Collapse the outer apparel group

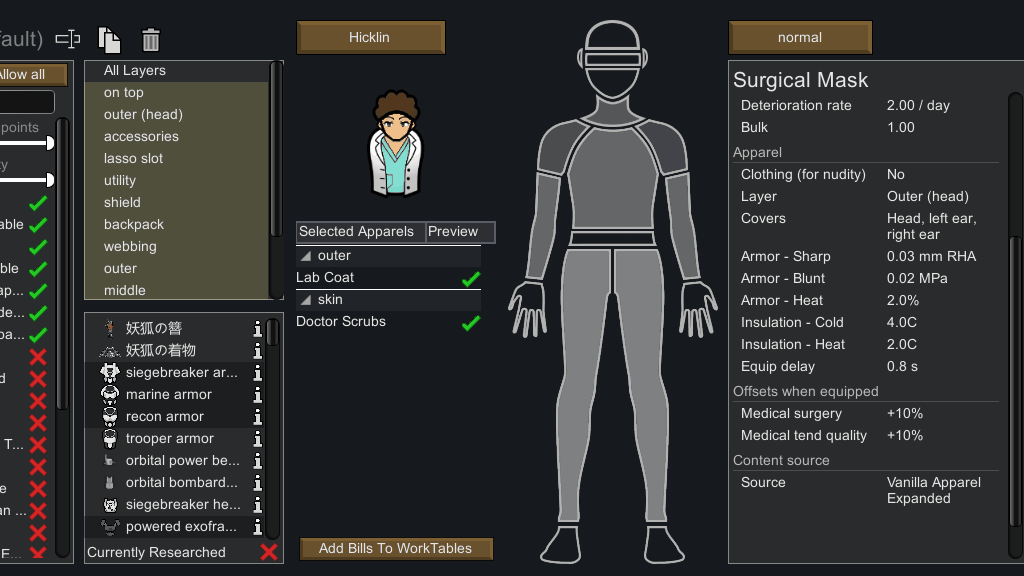click(306, 256)
